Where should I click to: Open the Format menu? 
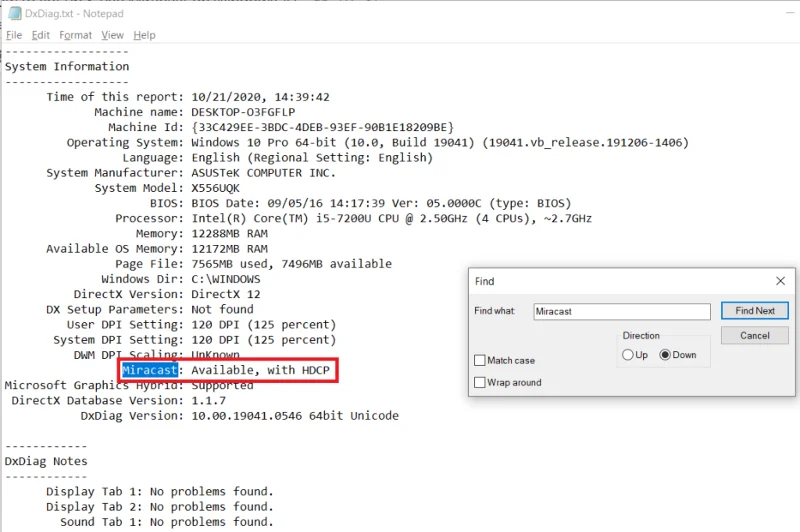pos(76,35)
